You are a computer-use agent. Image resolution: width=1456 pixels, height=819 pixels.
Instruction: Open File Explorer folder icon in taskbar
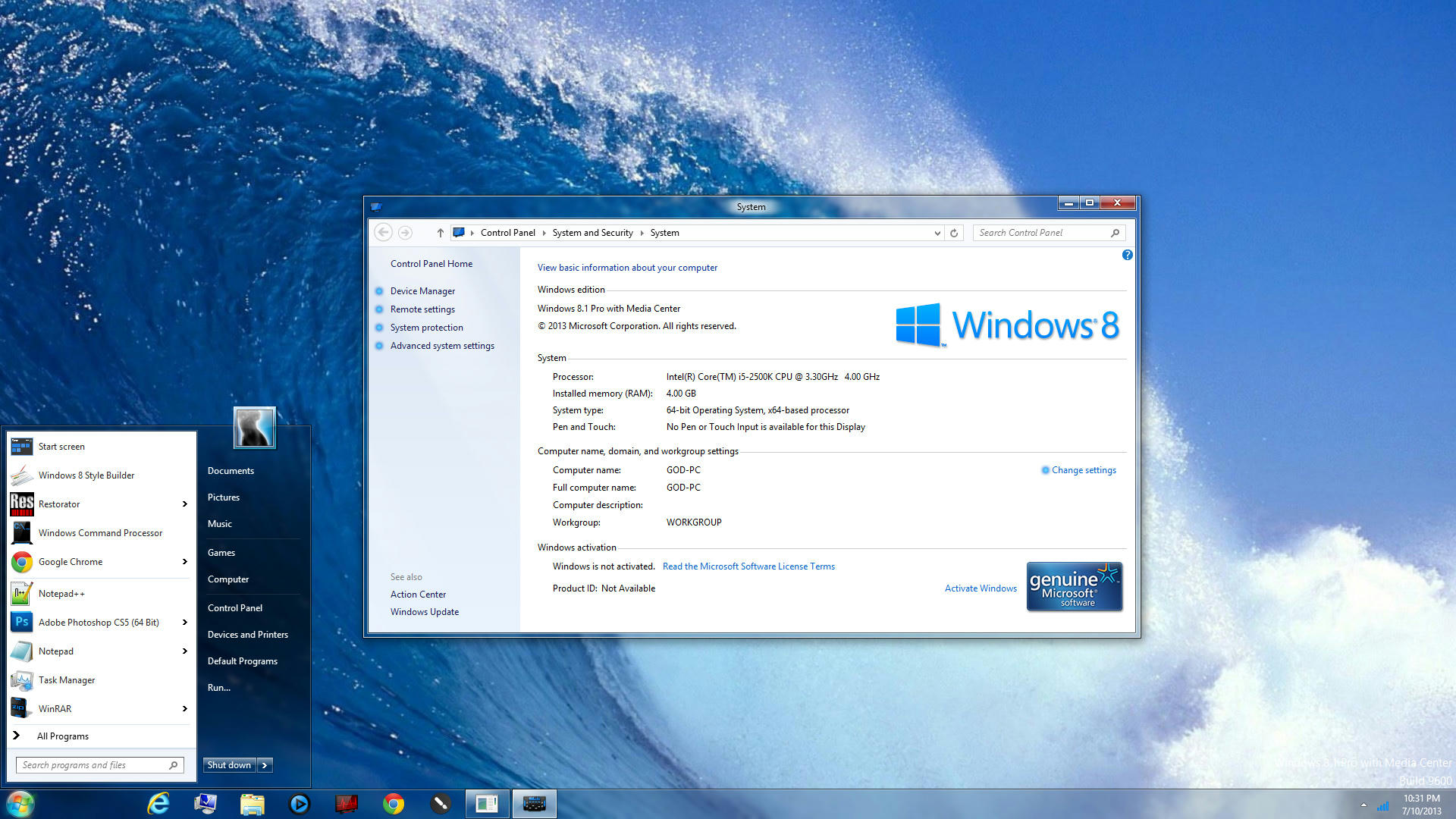point(252,804)
